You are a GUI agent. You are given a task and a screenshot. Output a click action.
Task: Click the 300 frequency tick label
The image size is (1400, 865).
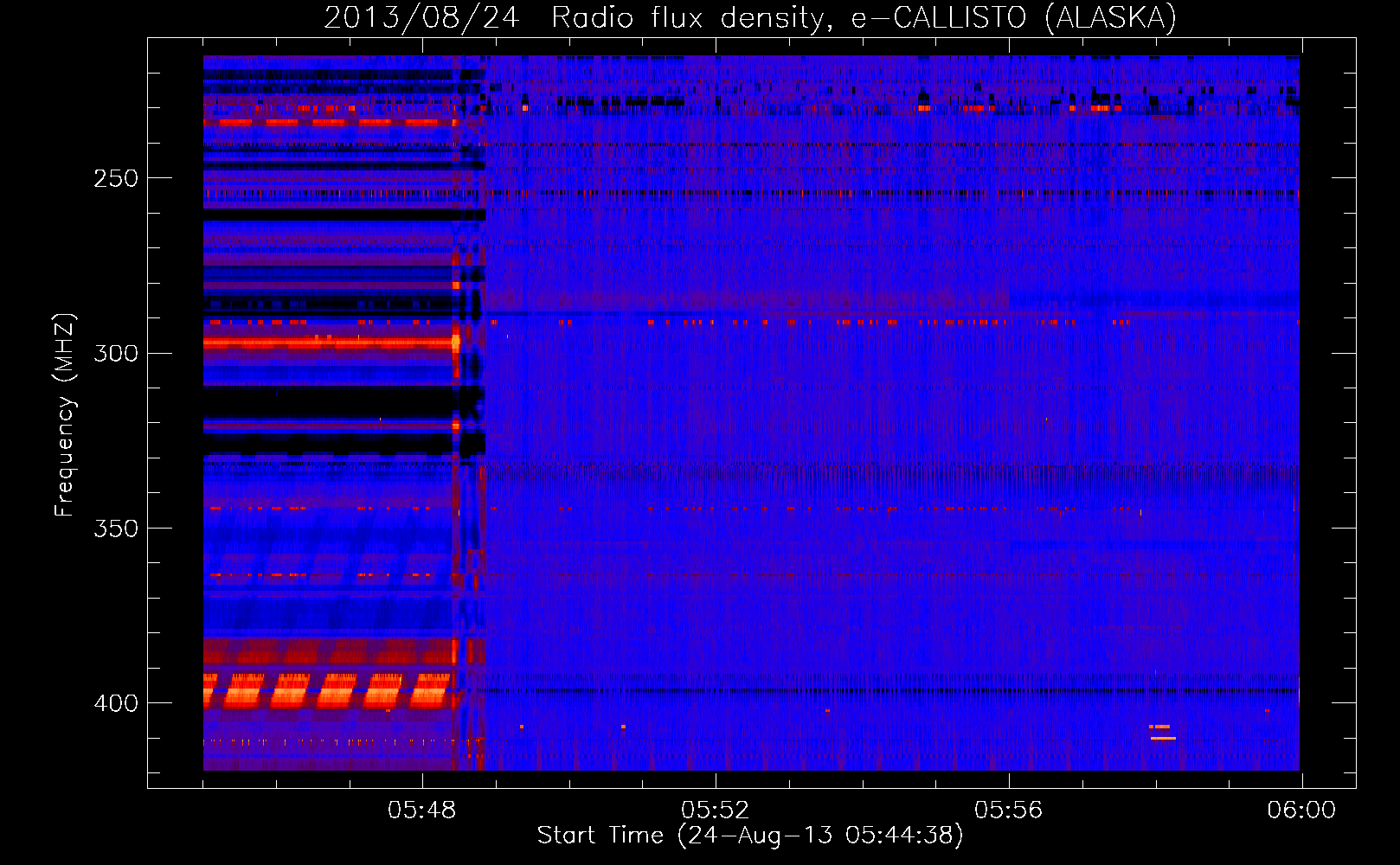click(x=116, y=353)
